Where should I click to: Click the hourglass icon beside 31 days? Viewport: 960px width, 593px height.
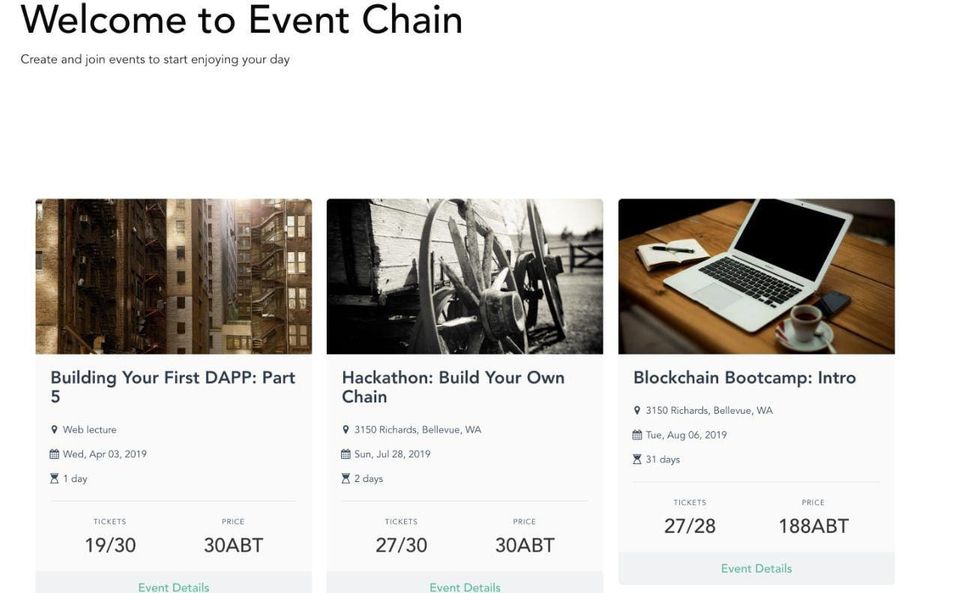tap(637, 460)
